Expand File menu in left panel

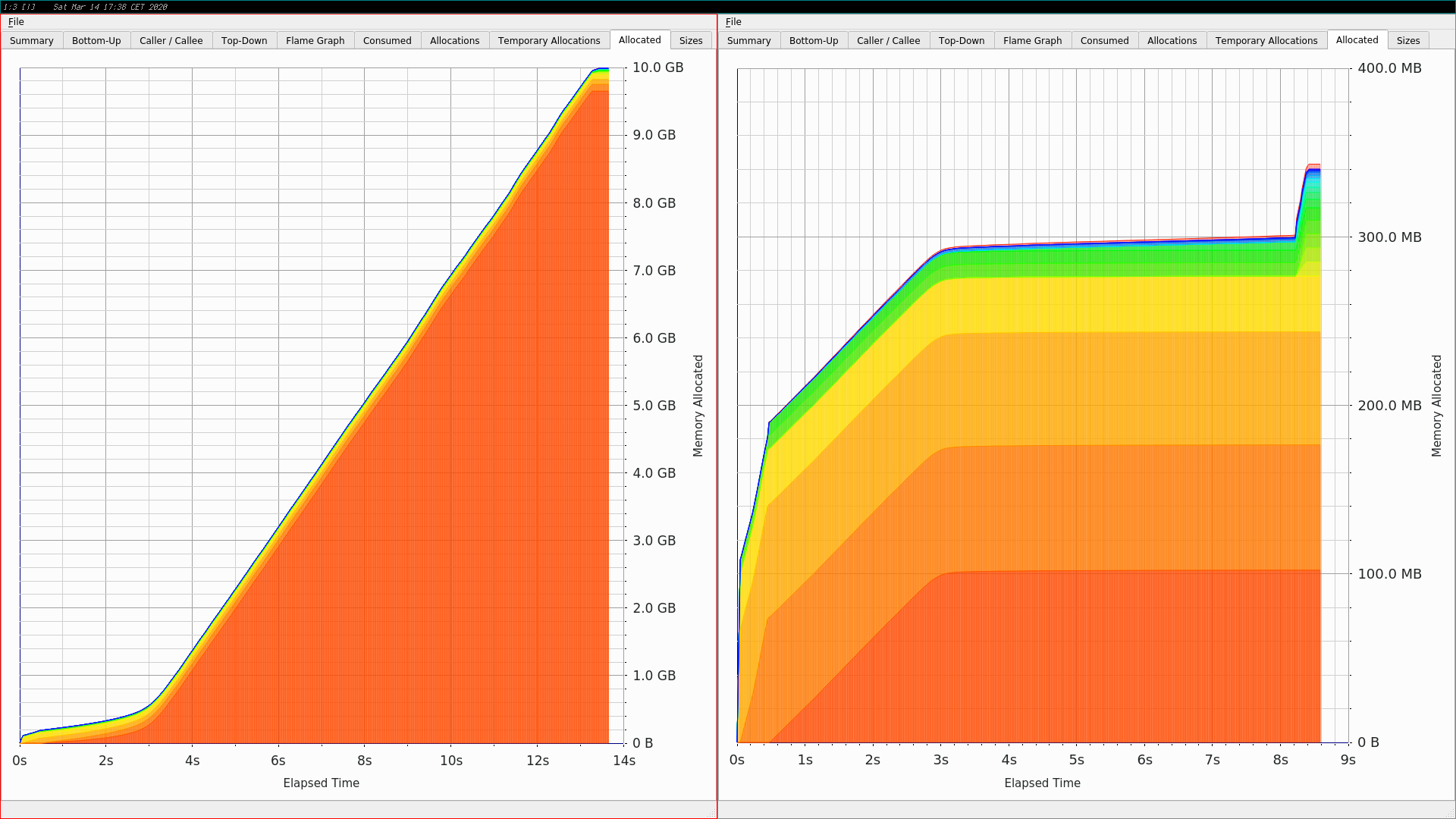click(x=16, y=21)
